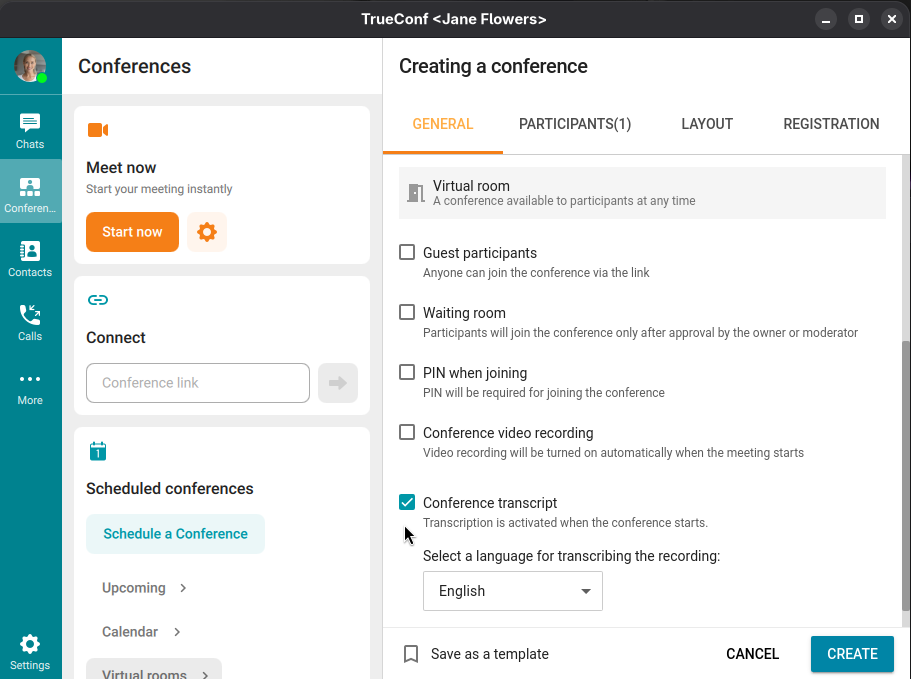The image size is (911, 679).
Task: Click 'Transcription is activated when the conference starts.'
Action: pyautogui.click(x=565, y=522)
